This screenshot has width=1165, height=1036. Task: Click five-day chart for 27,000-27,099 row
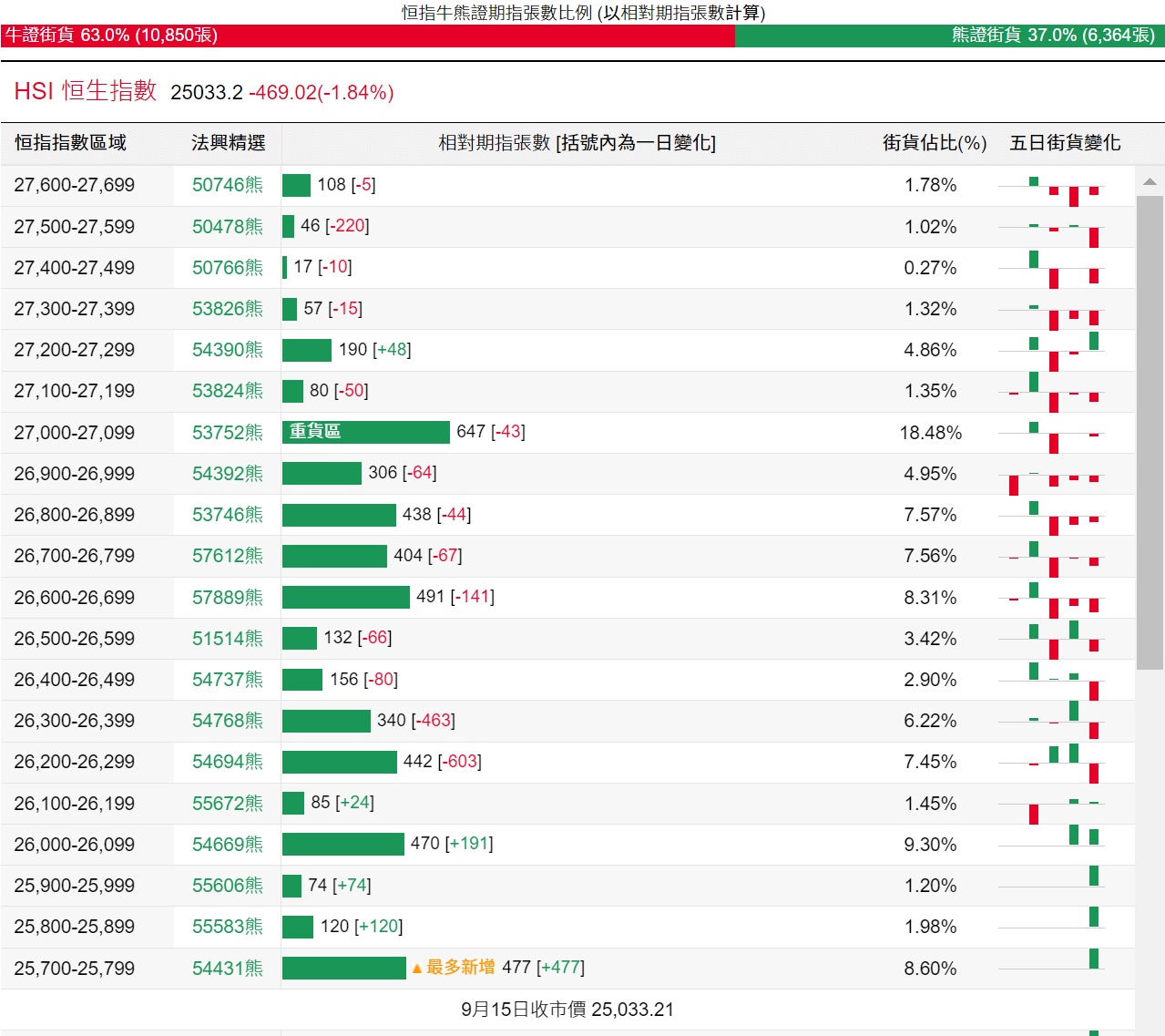[x=1050, y=434]
